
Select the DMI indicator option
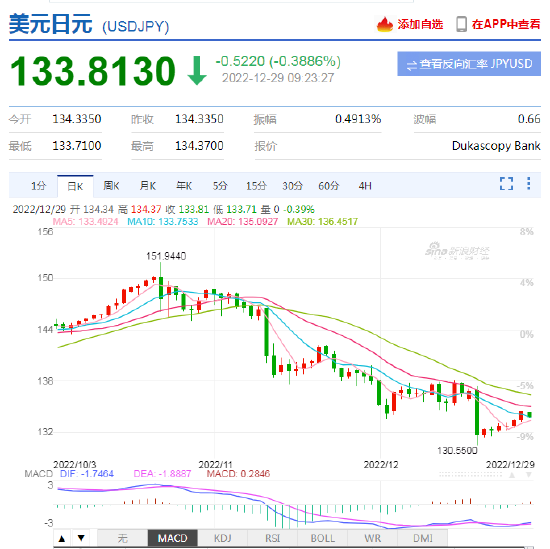coord(423,538)
